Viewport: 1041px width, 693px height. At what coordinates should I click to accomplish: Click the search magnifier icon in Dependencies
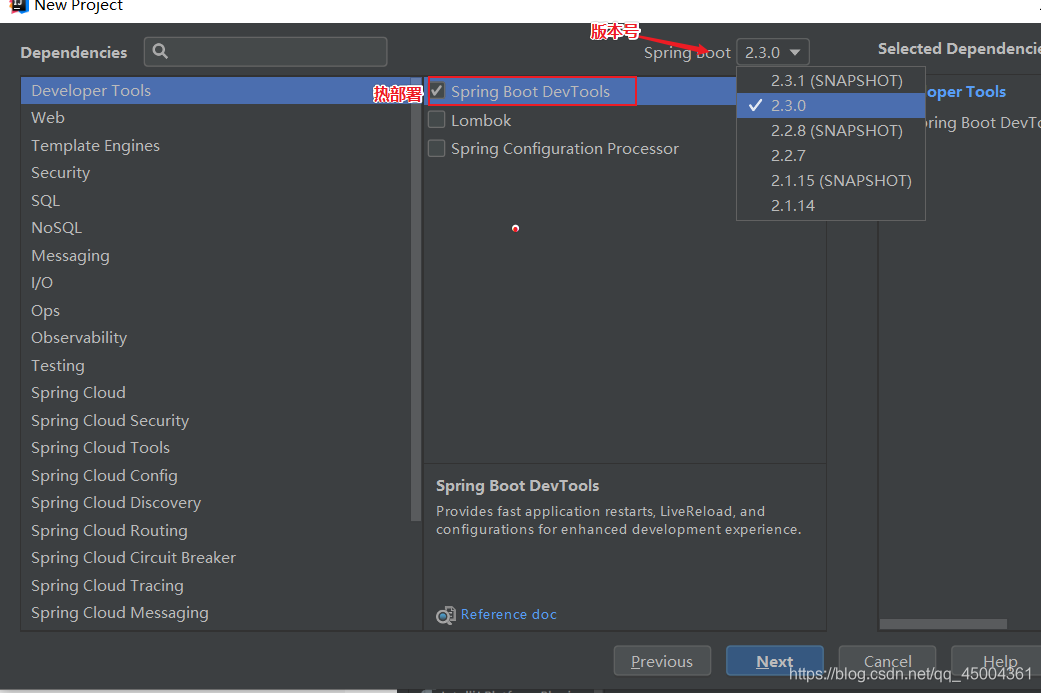click(160, 51)
